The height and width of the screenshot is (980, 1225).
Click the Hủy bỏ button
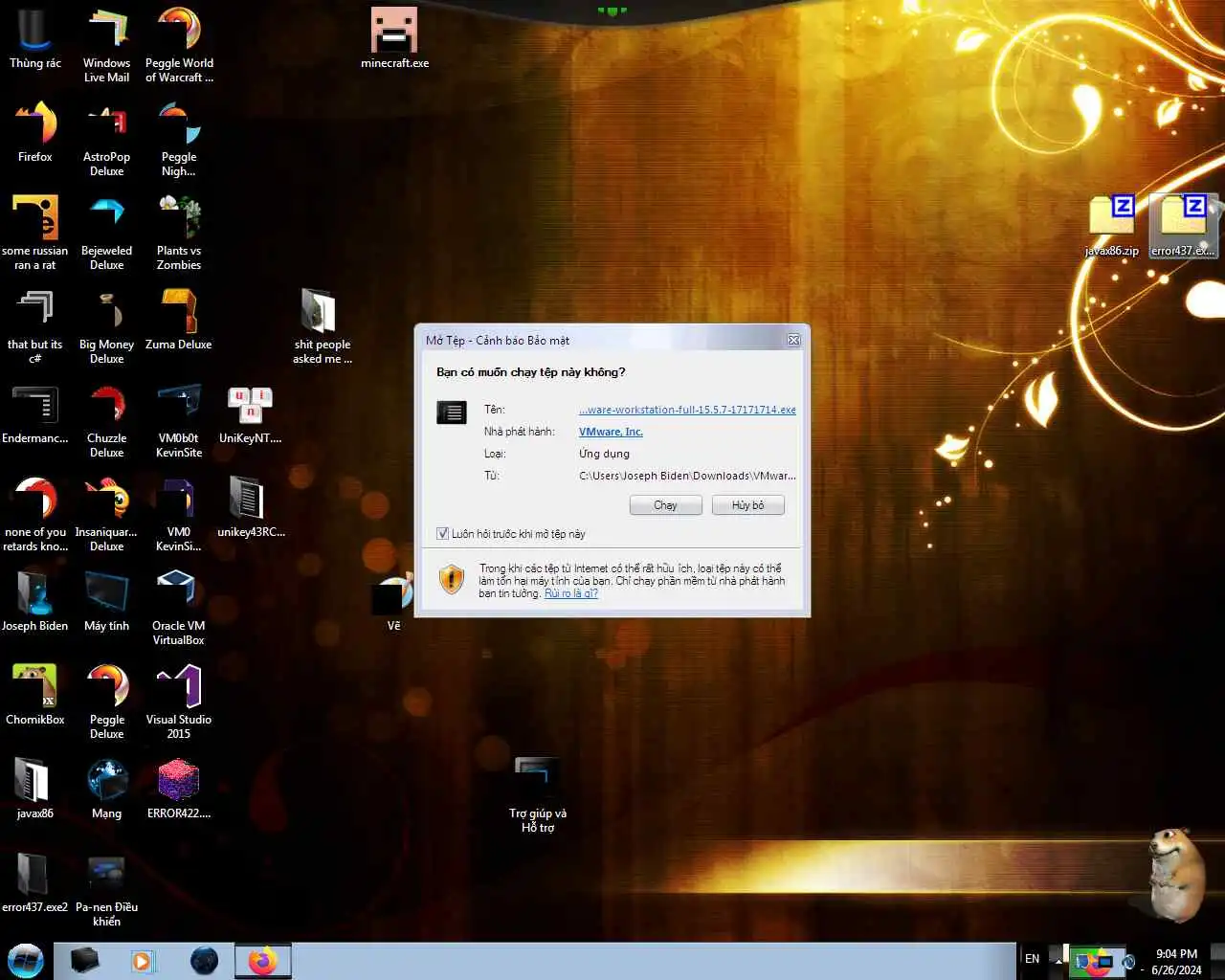pyautogui.click(x=748, y=505)
